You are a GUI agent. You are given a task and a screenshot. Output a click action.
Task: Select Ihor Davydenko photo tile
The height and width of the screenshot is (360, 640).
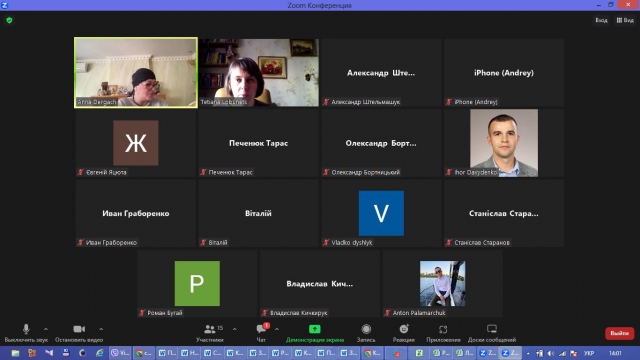click(504, 143)
